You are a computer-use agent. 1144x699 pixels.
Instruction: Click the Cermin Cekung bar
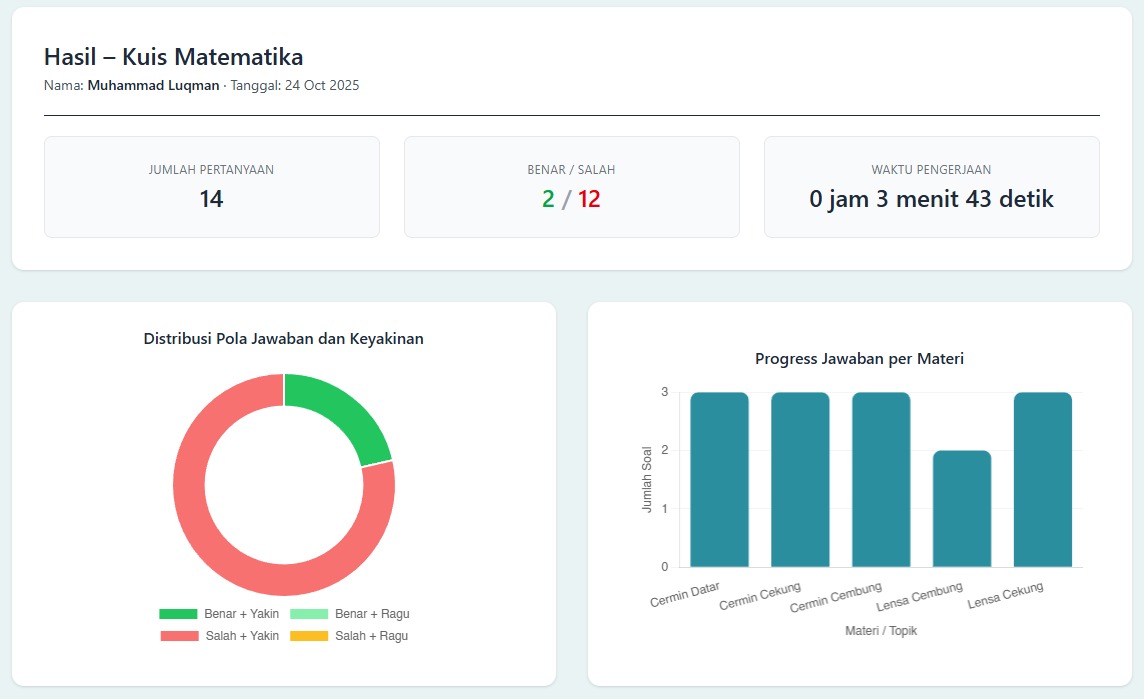[800, 480]
